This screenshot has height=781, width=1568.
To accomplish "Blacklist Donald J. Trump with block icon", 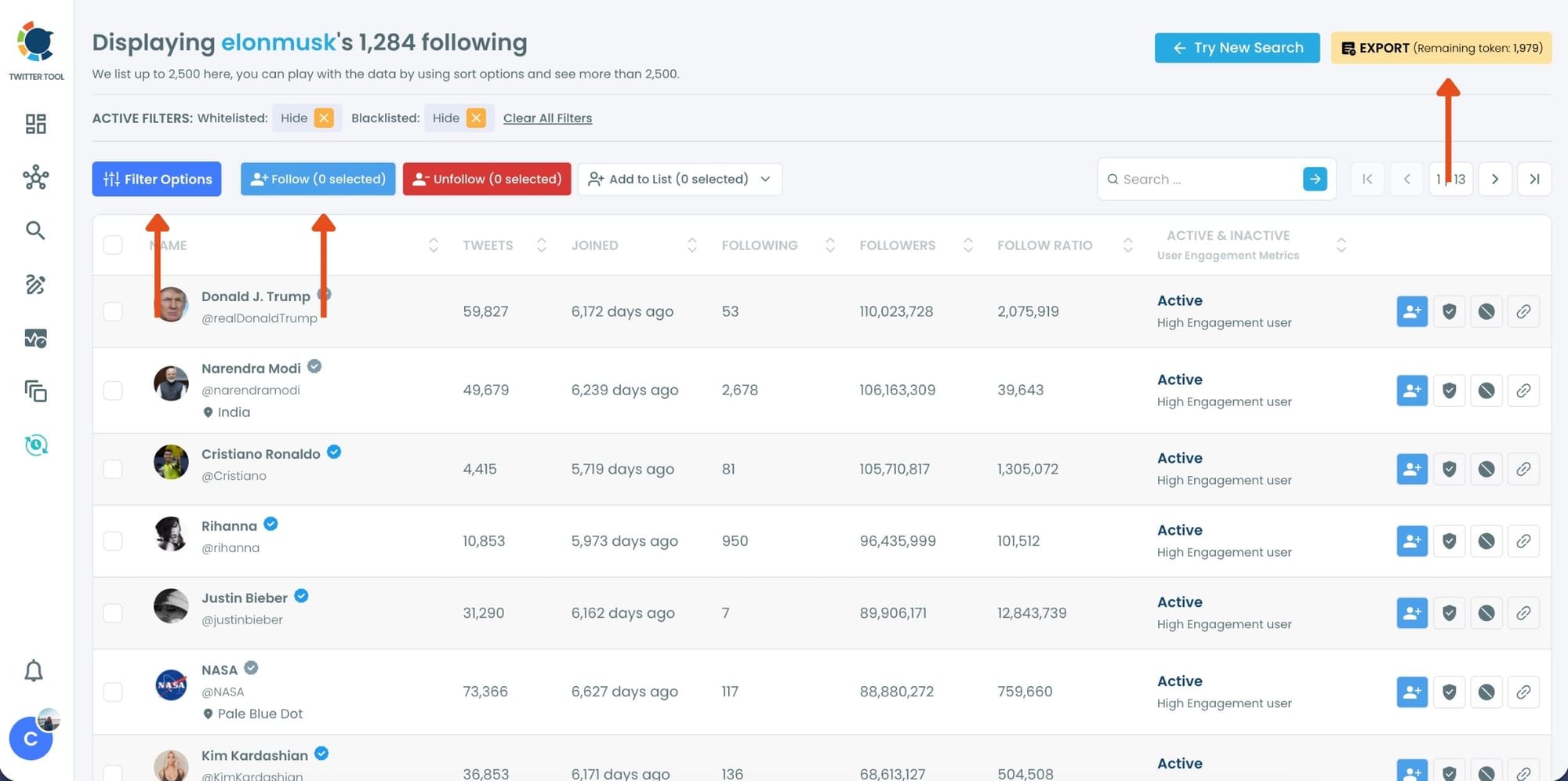I will click(1486, 311).
